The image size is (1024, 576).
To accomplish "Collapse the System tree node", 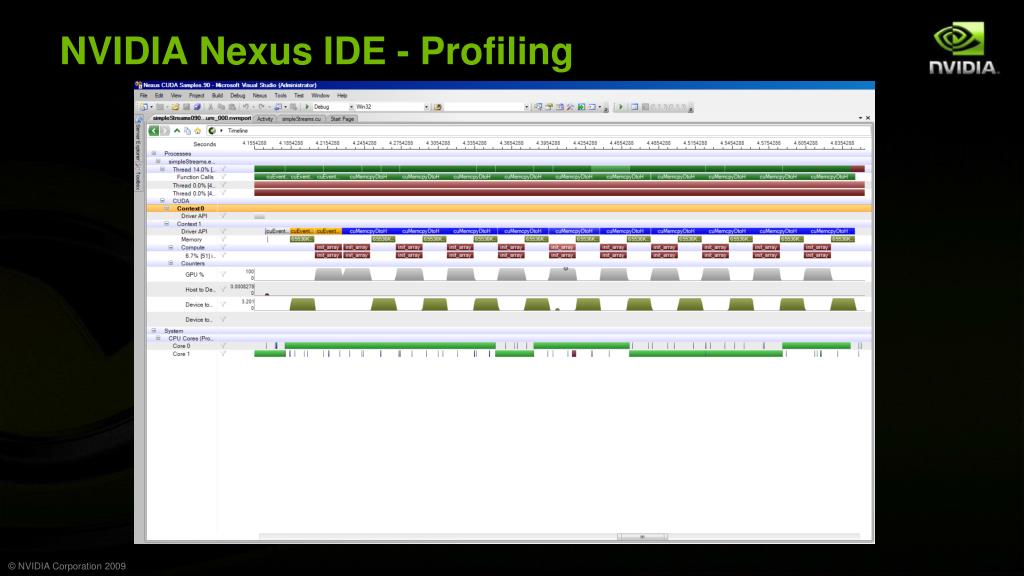I will click(154, 331).
